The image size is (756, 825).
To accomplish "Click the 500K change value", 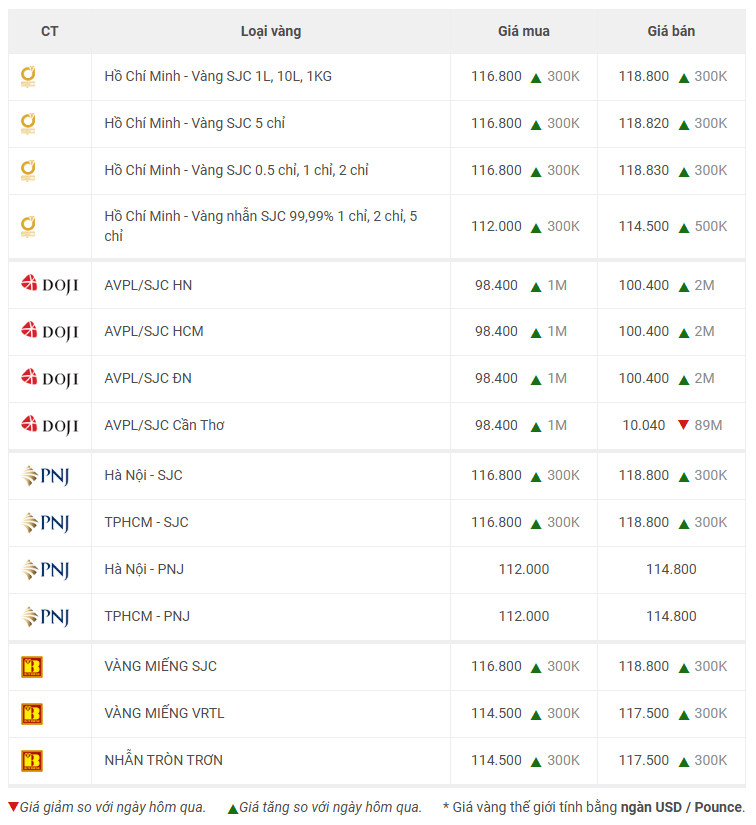I will coord(711,226).
